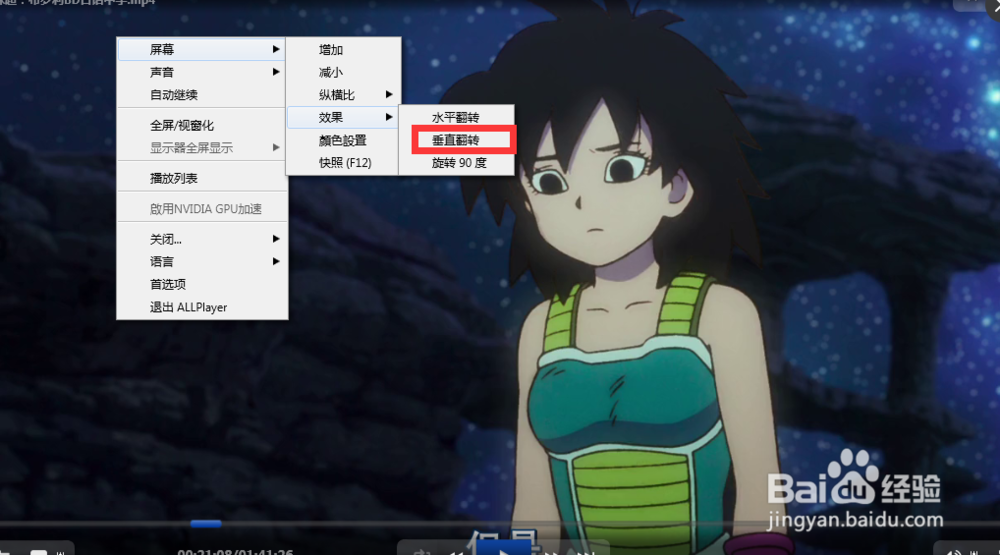The height and width of the screenshot is (555, 1000).
Task: Expand the 效果 submenu
Action: pyautogui.click(x=343, y=117)
